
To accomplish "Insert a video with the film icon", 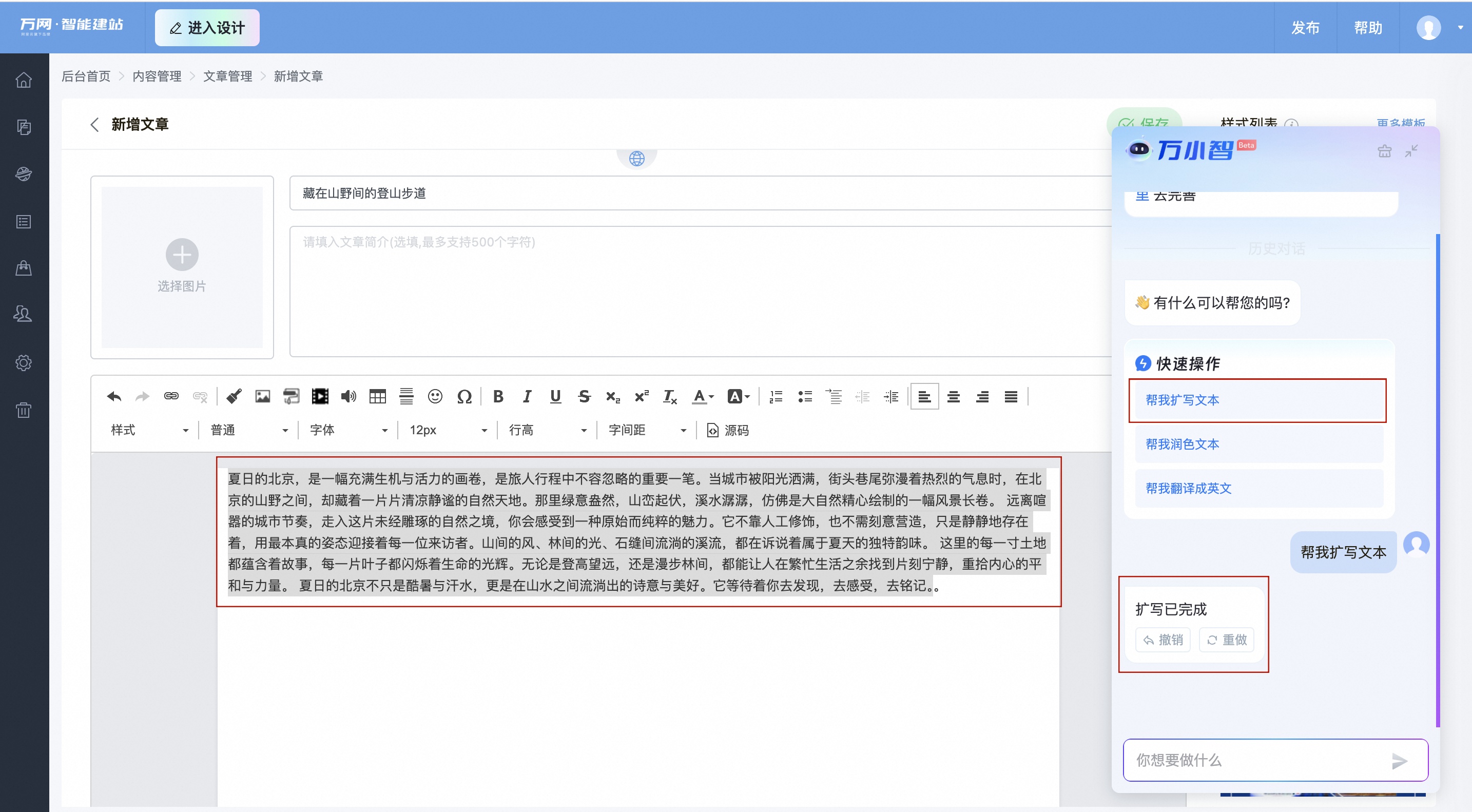I will (320, 397).
